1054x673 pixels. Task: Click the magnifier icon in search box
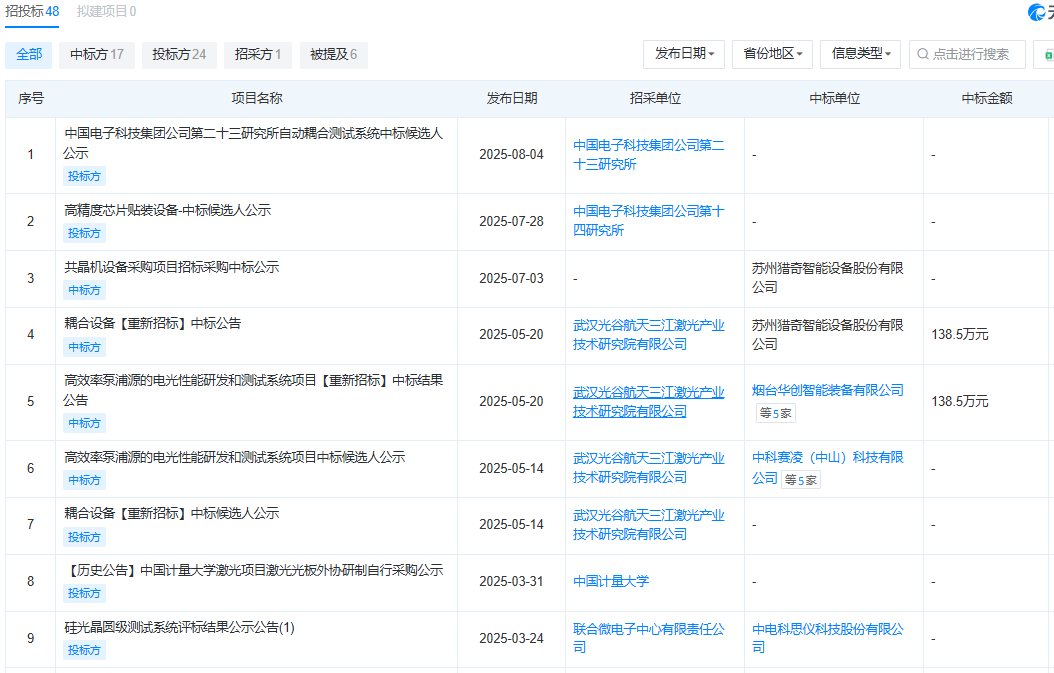pos(922,54)
